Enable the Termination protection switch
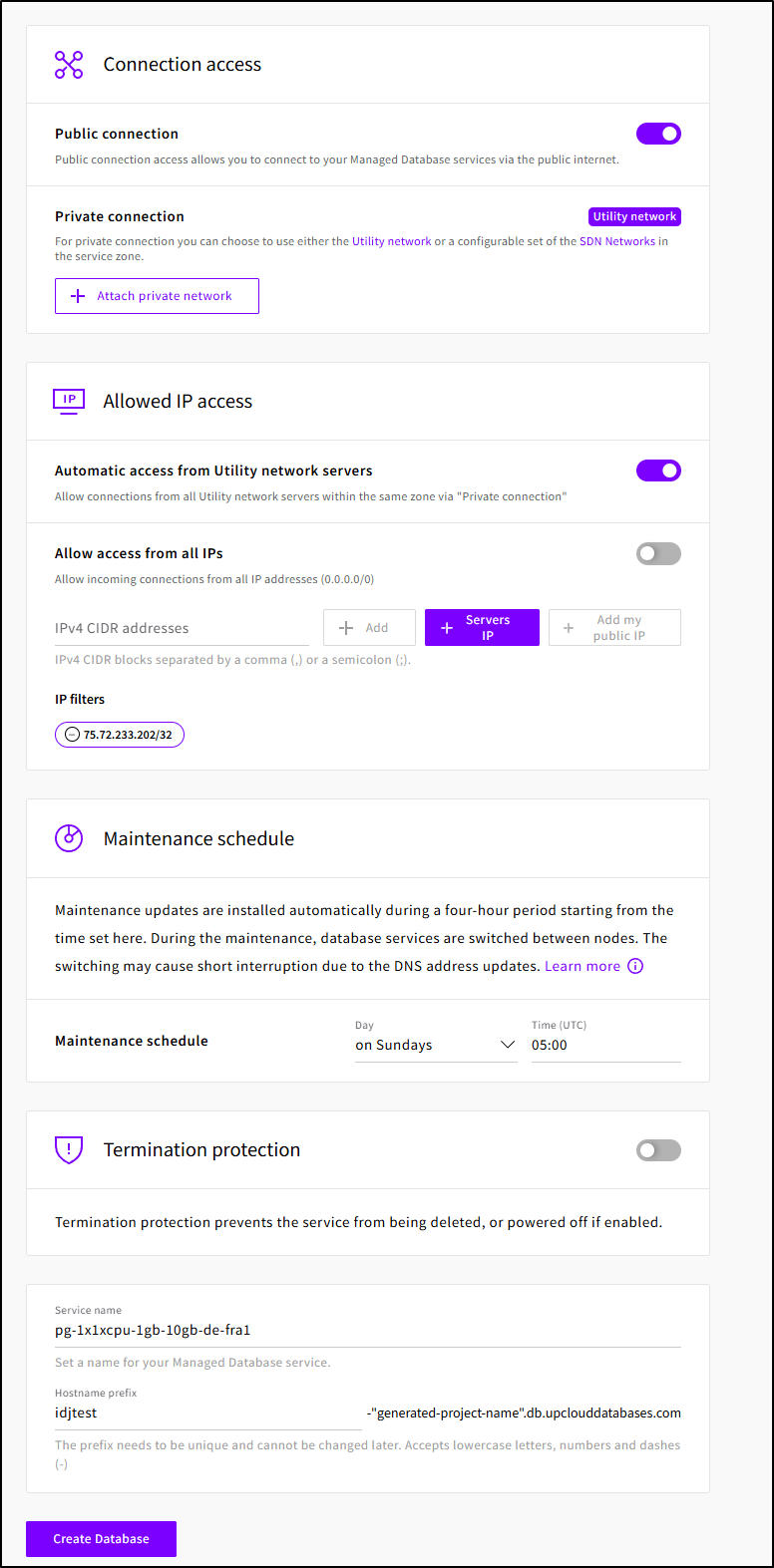The image size is (774, 1568). 658,1150
